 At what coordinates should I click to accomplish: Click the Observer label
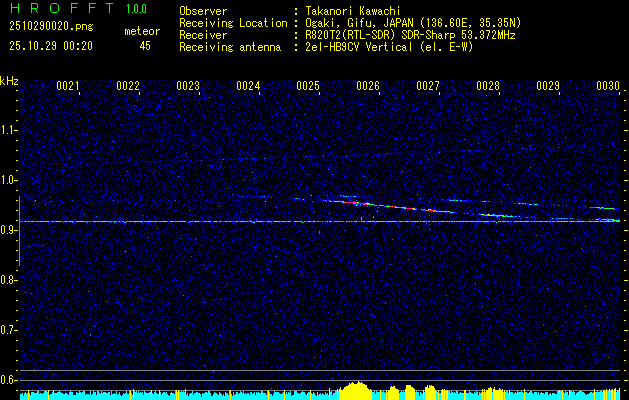pos(203,11)
